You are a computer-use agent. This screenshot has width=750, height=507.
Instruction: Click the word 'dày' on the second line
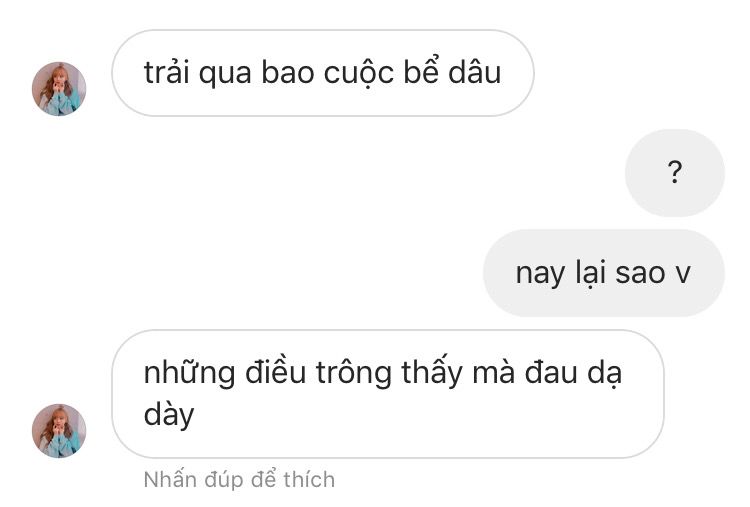(169, 414)
